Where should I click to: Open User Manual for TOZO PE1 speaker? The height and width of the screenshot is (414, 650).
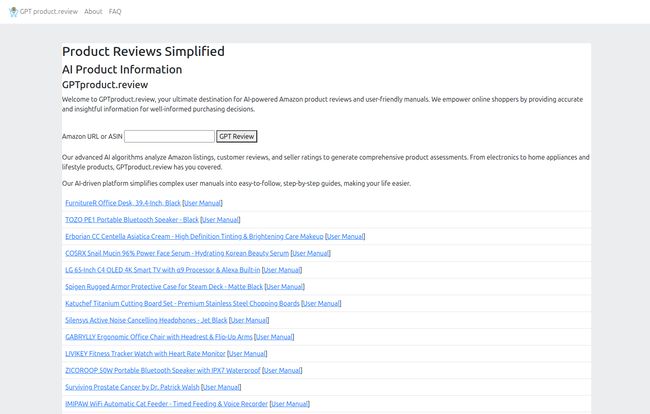(220, 220)
